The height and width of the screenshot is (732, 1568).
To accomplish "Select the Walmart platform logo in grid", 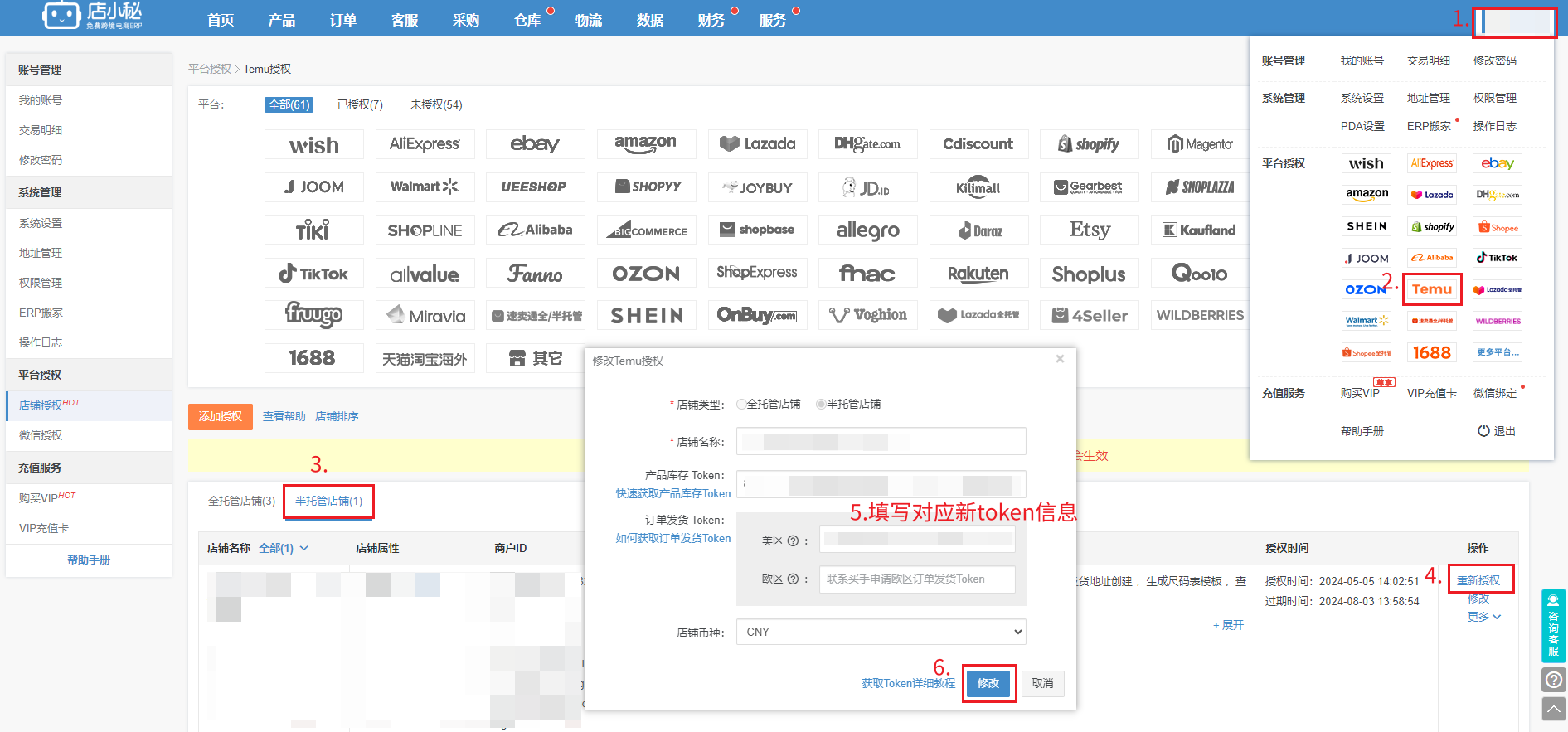I will click(425, 187).
